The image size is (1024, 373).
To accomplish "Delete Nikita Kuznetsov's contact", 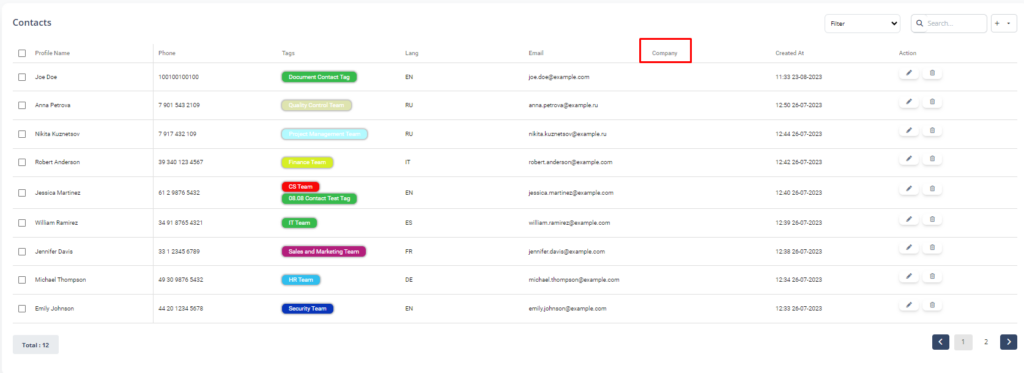I will click(932, 131).
